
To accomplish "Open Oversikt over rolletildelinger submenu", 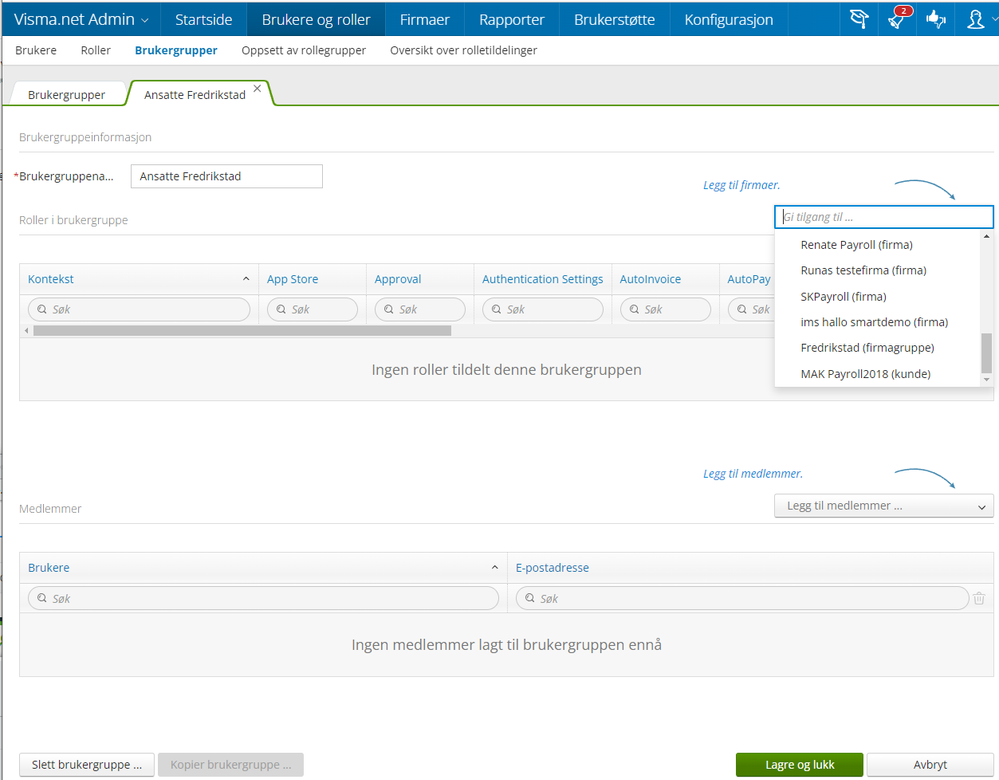I will (x=463, y=50).
